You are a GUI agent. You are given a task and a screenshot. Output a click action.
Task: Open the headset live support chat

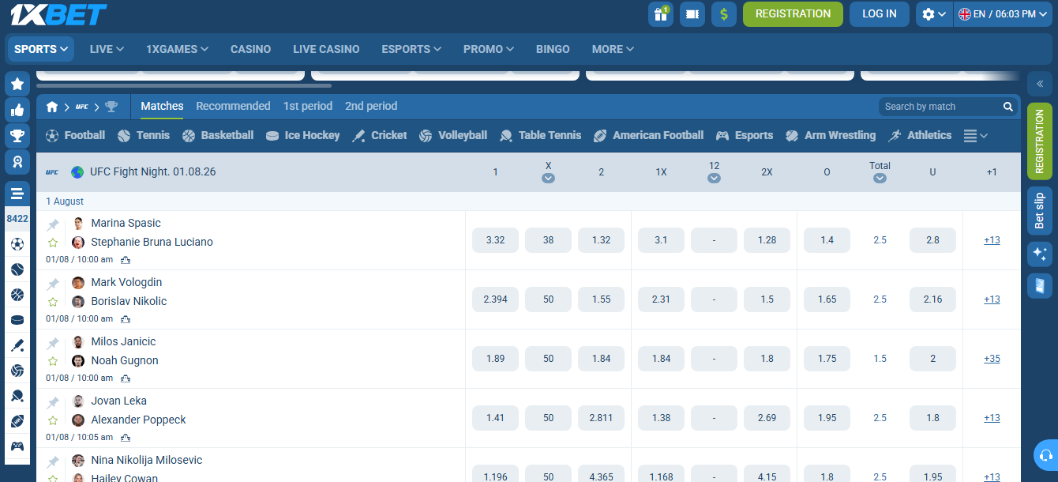pos(1047,454)
